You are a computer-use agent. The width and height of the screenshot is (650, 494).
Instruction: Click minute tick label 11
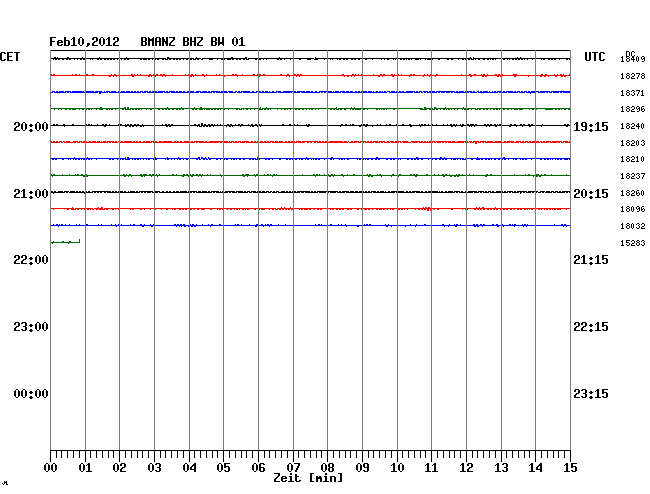pos(432,468)
